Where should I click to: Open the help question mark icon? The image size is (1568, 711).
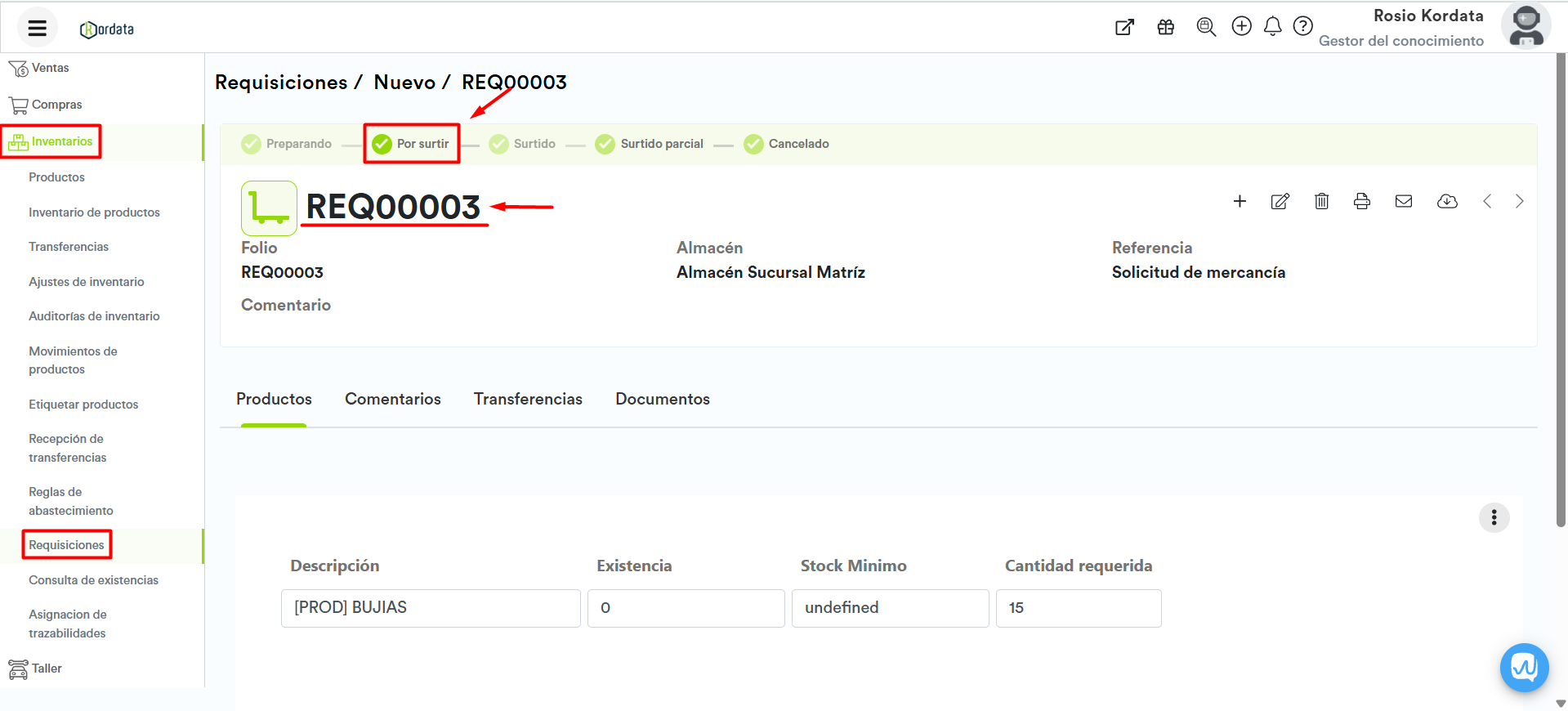coord(1302,27)
